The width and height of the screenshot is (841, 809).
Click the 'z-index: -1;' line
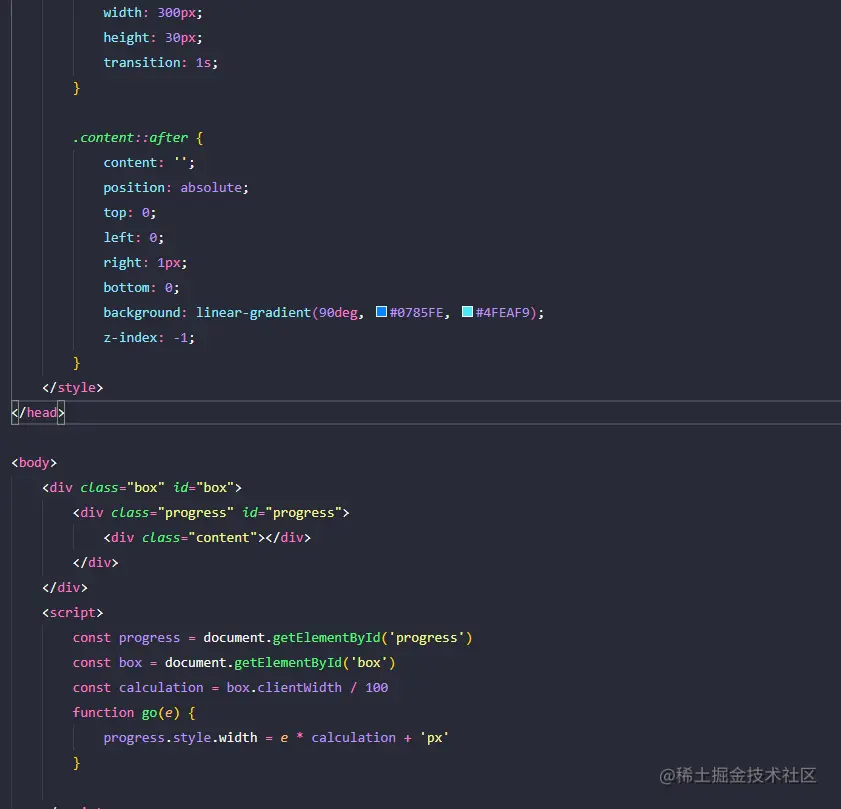pyautogui.click(x=149, y=338)
